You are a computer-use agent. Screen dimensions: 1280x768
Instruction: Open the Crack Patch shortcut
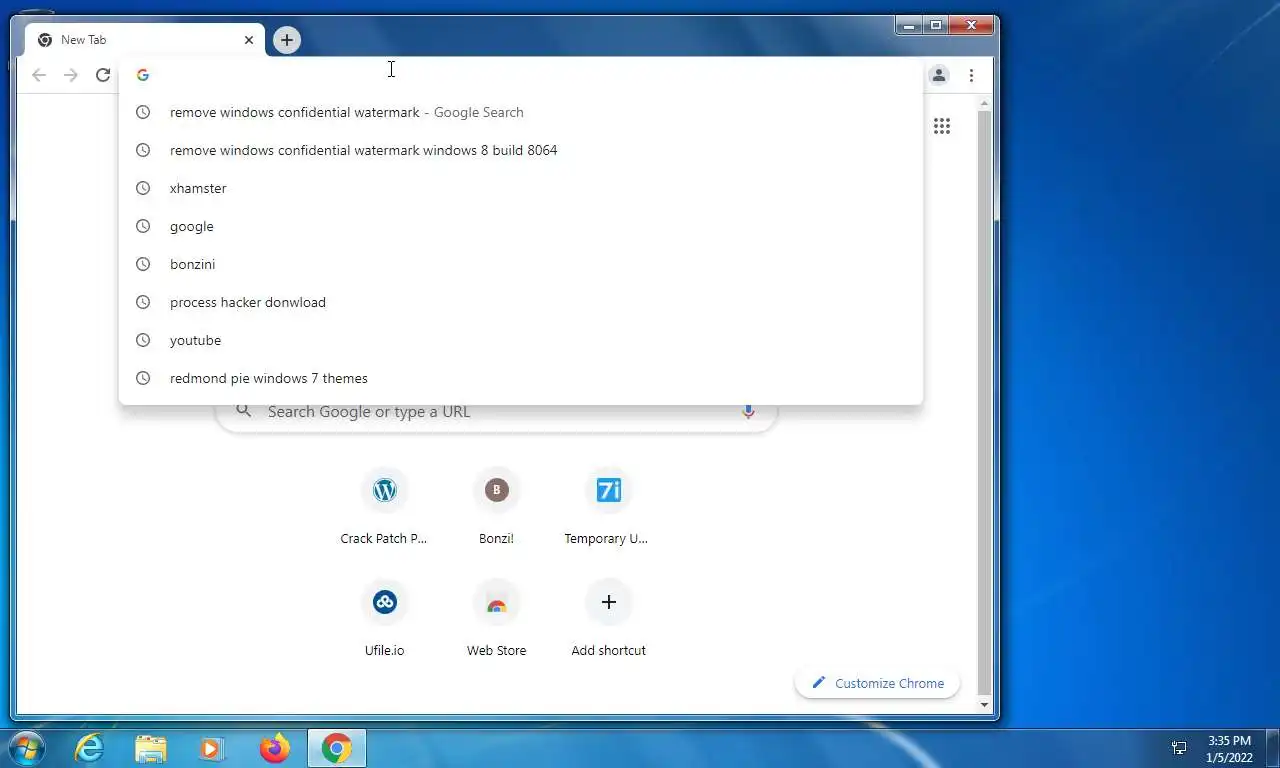tap(384, 508)
